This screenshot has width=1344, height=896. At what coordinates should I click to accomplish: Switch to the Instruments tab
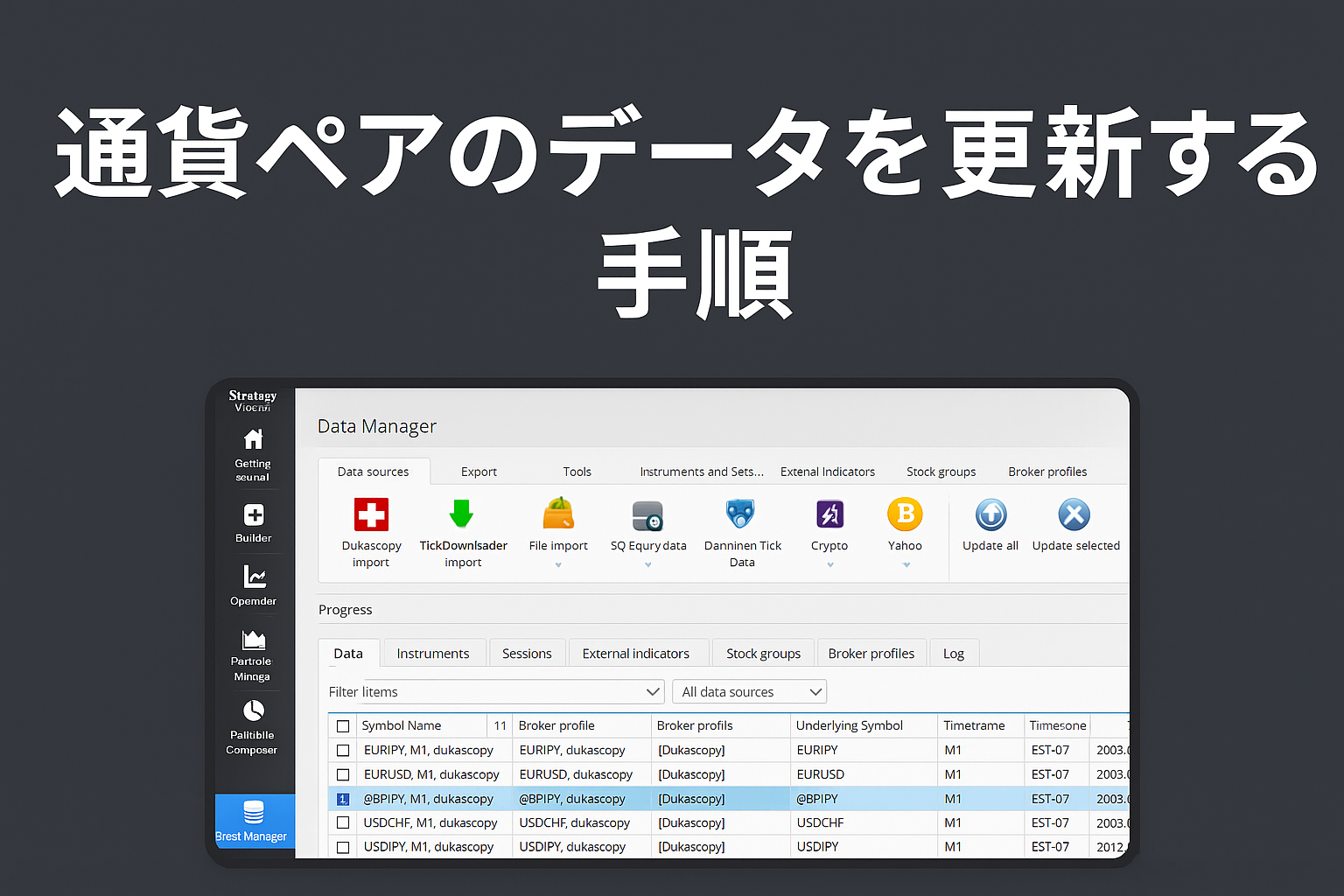point(432,654)
